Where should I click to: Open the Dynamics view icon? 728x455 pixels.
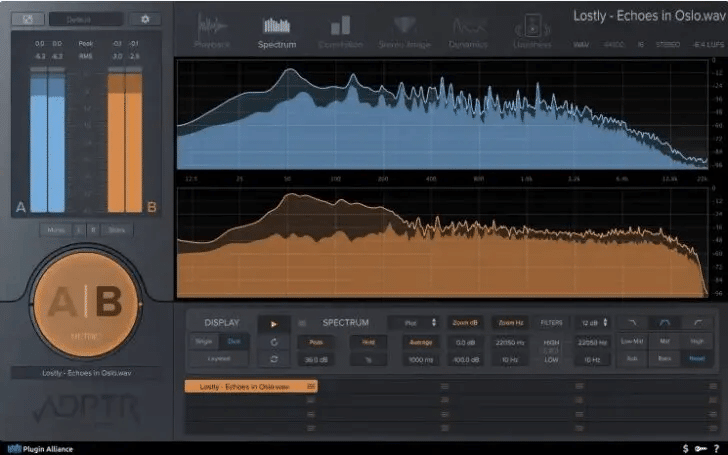[x=468, y=31]
